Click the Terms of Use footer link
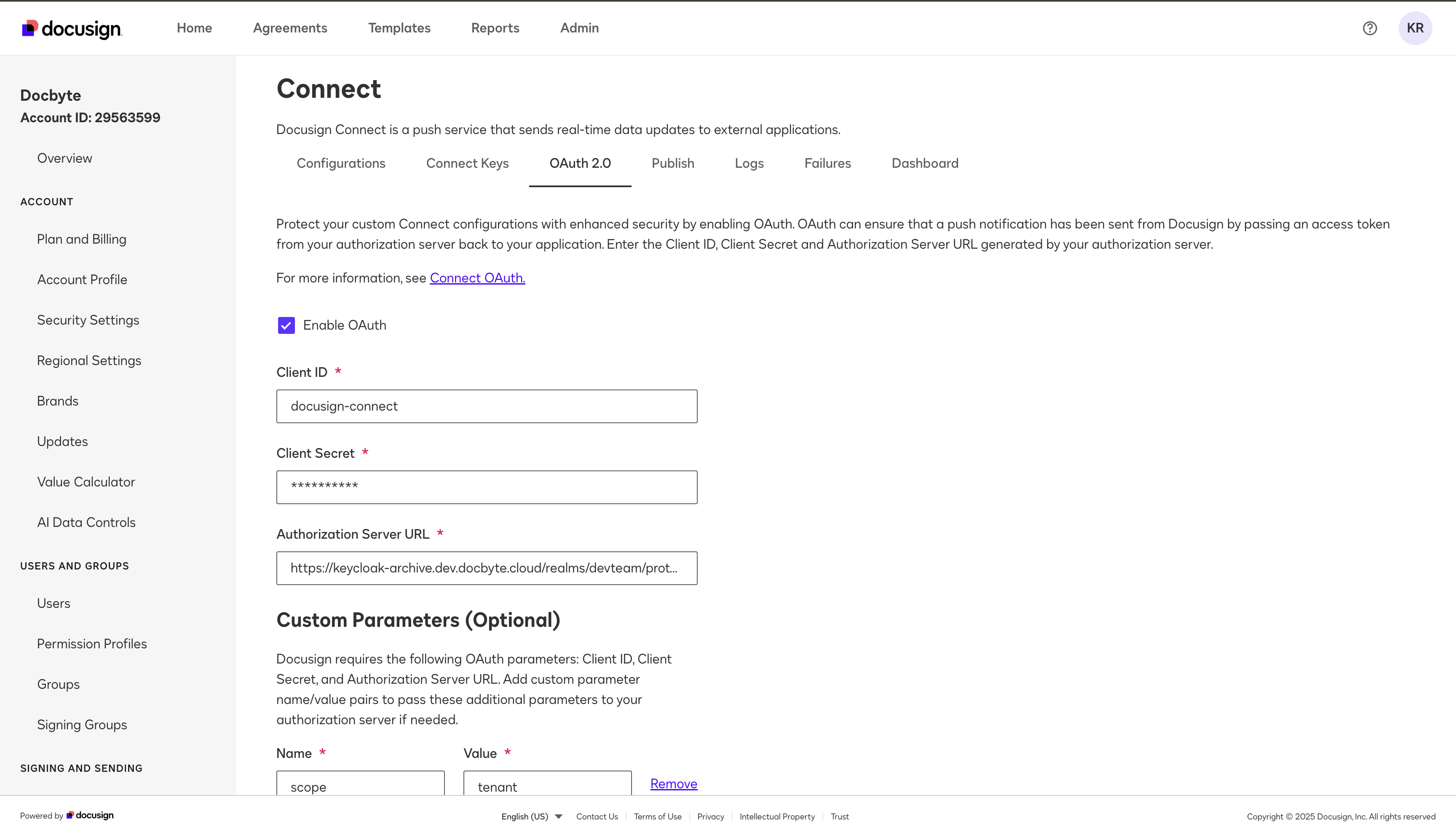 click(657, 816)
